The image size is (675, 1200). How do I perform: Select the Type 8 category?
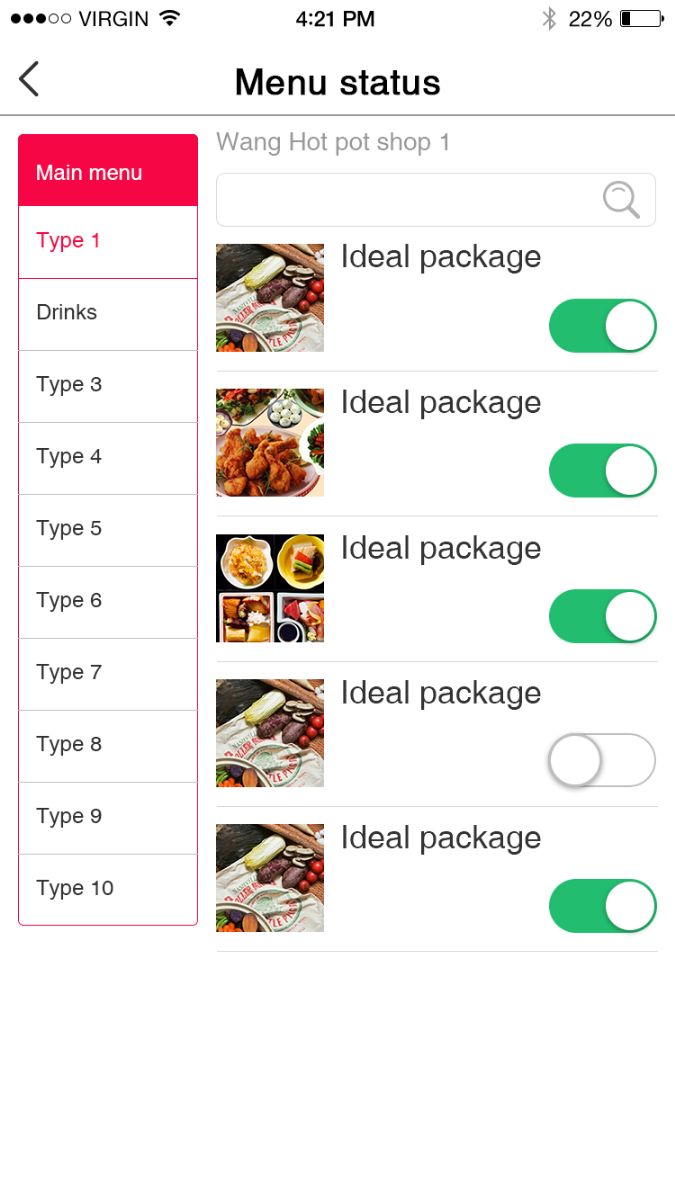pyautogui.click(x=108, y=745)
